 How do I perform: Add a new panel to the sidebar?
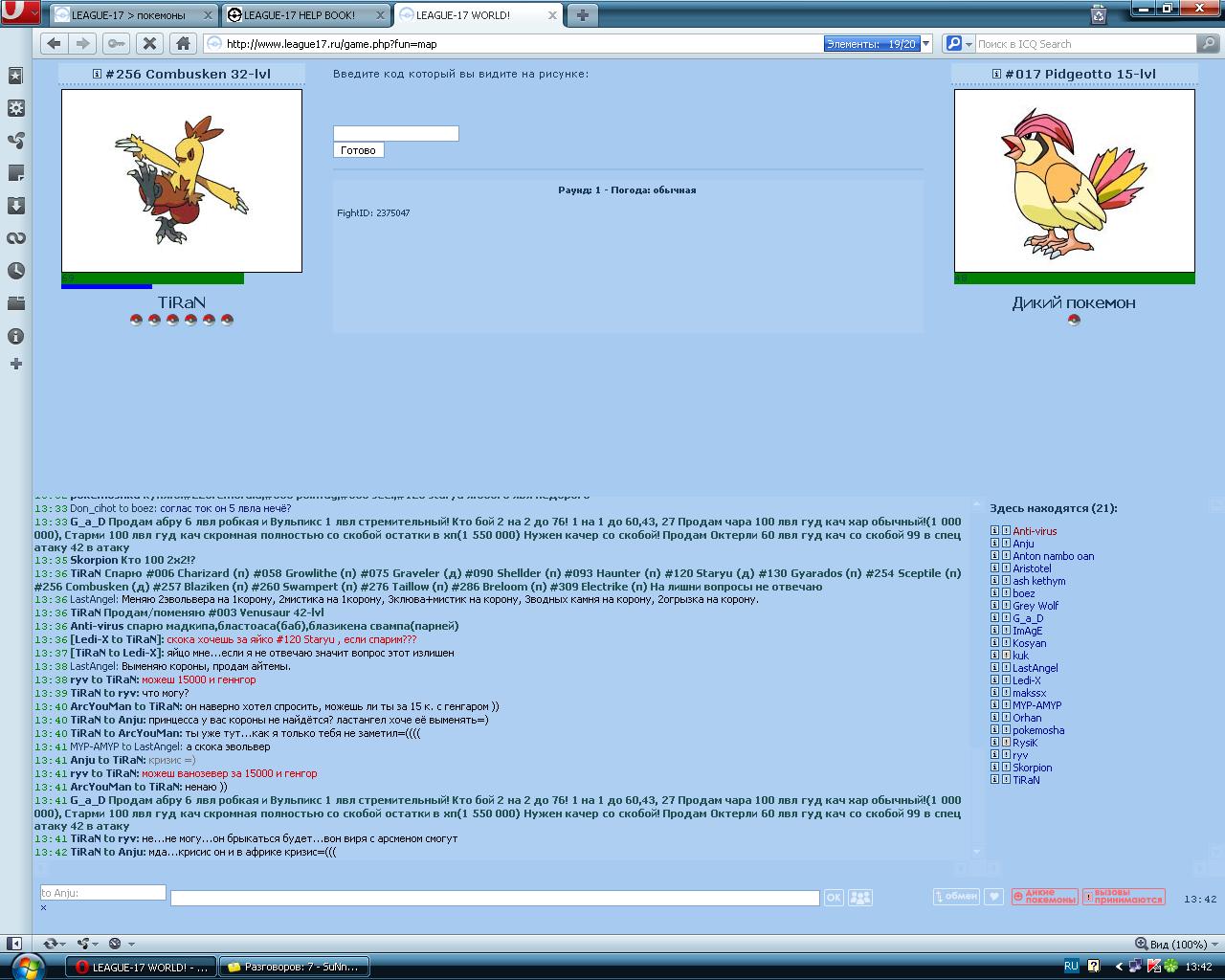(15, 364)
